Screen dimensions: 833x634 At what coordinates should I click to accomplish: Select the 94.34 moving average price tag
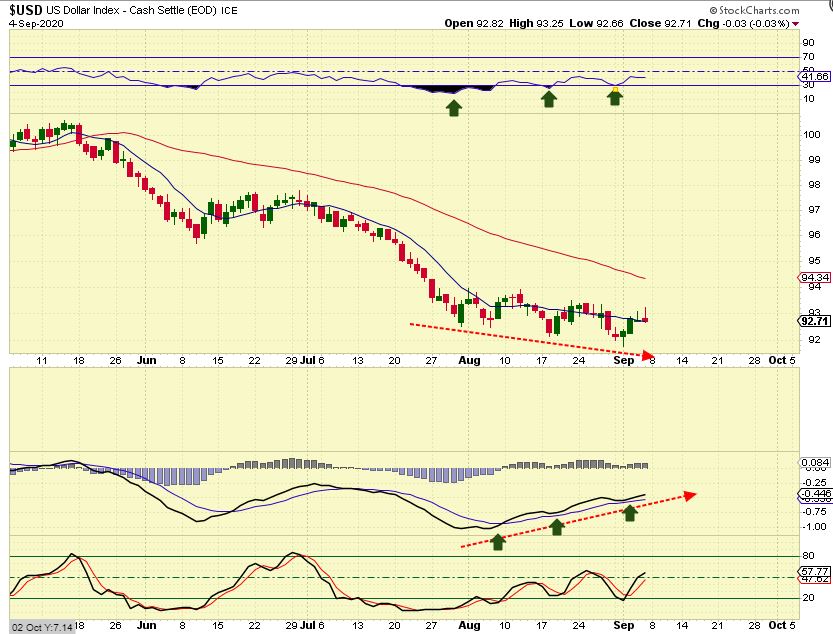(x=811, y=277)
